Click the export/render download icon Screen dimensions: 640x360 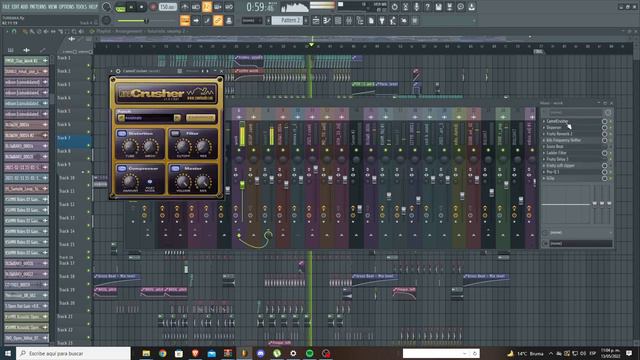pyautogui.click(x=471, y=7)
